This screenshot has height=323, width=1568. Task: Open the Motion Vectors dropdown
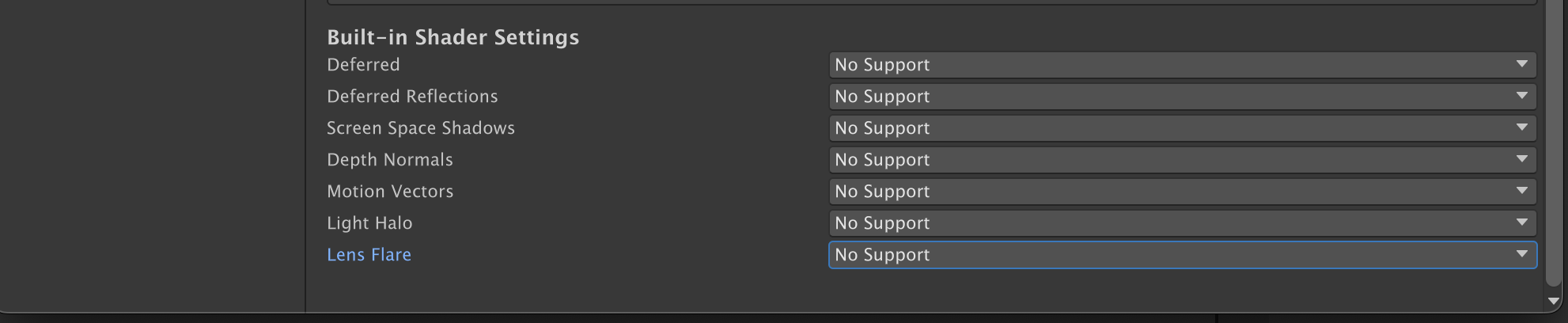(x=1182, y=192)
